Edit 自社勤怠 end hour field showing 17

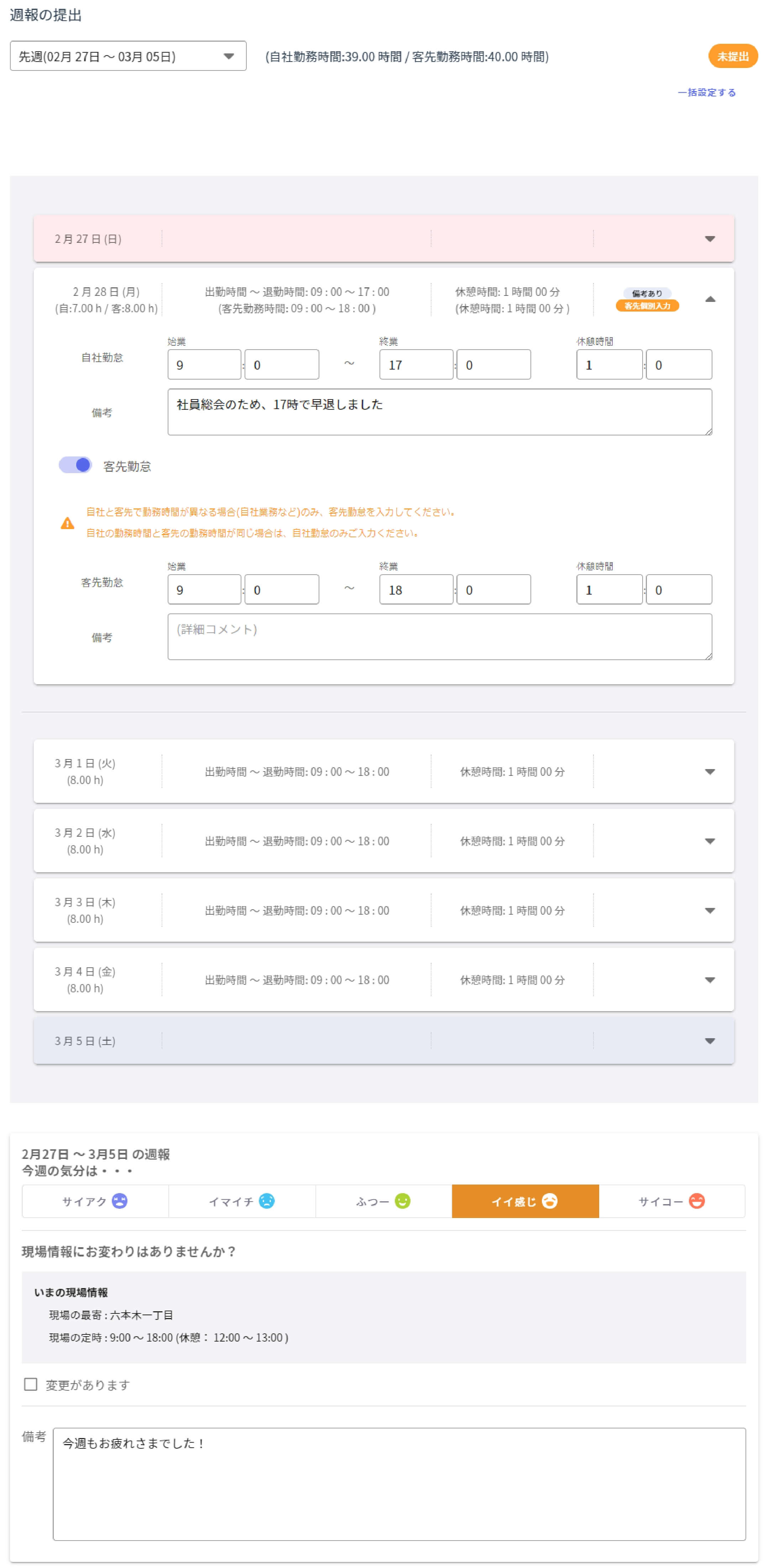[x=416, y=365]
